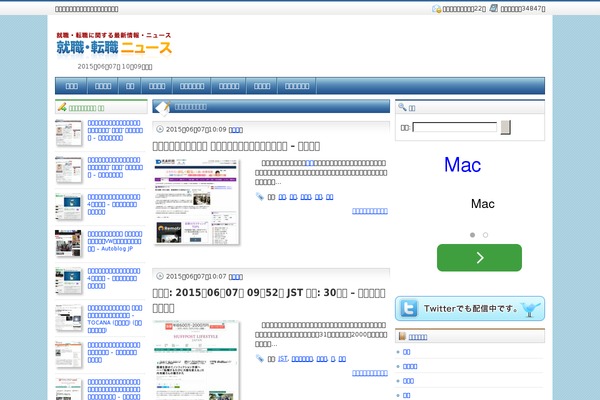This screenshot has height=400, width=600.
Task: Select the second empty carousel dot under Mac
Action: point(485,235)
